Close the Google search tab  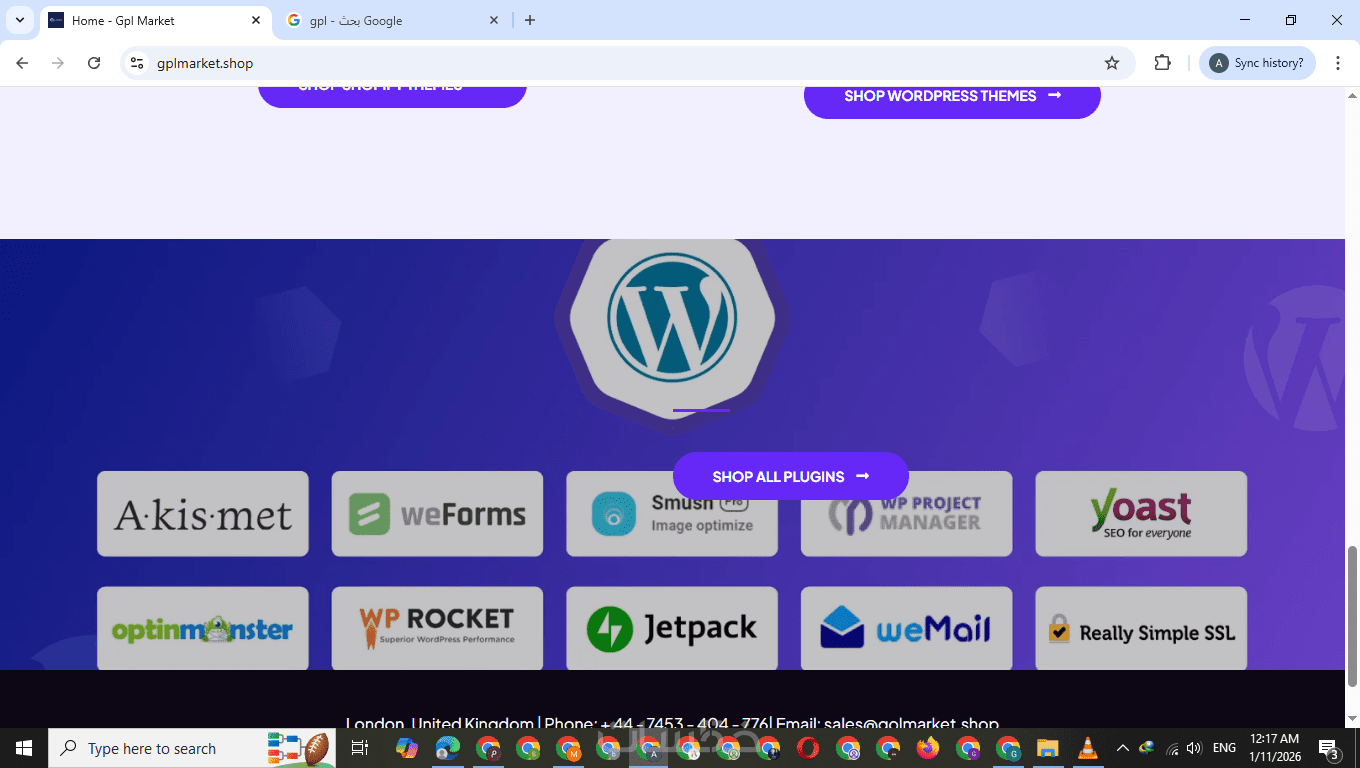[494, 20]
